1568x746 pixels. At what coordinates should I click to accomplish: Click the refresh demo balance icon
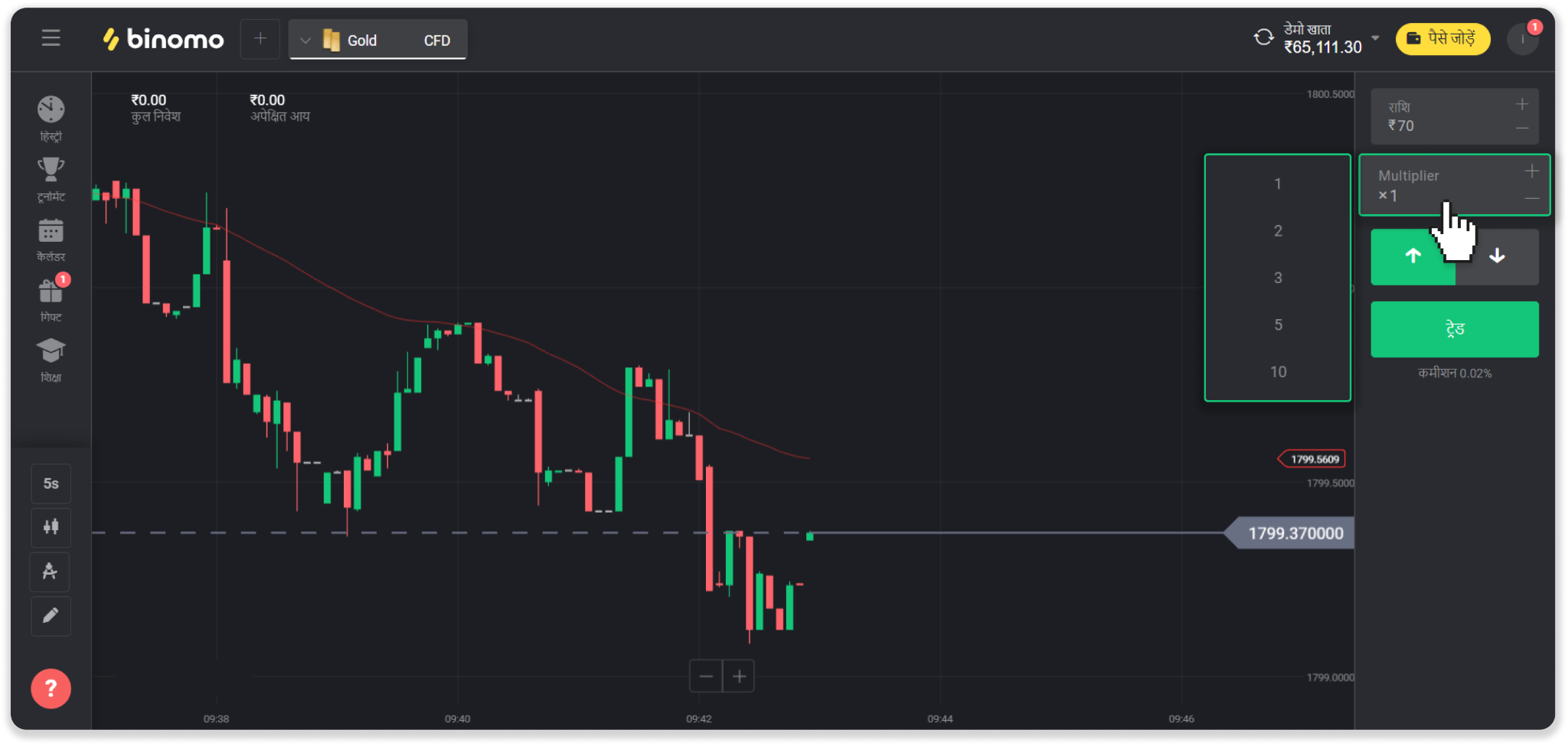point(1263,37)
